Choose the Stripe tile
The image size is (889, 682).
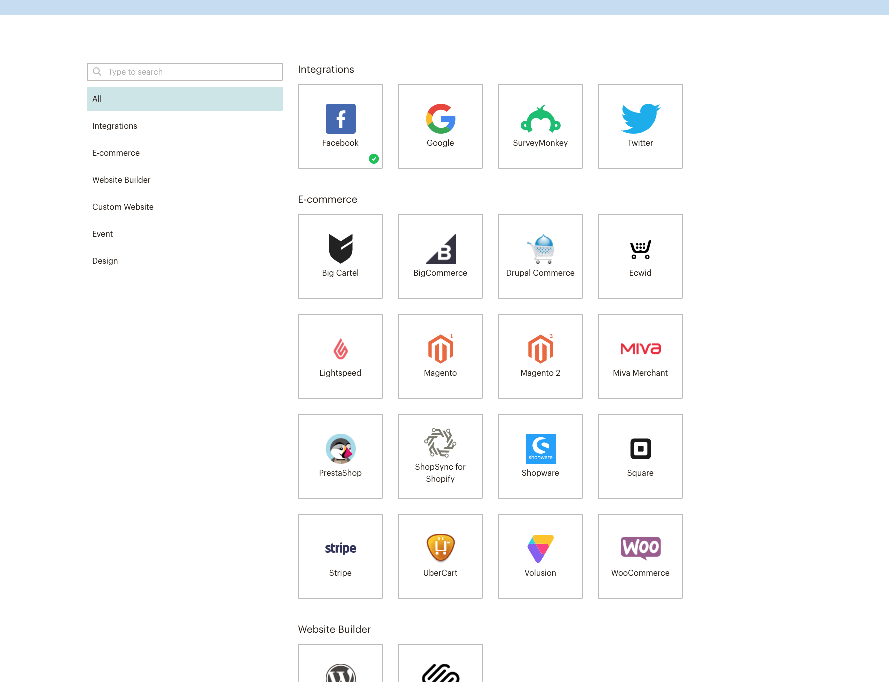coord(340,556)
